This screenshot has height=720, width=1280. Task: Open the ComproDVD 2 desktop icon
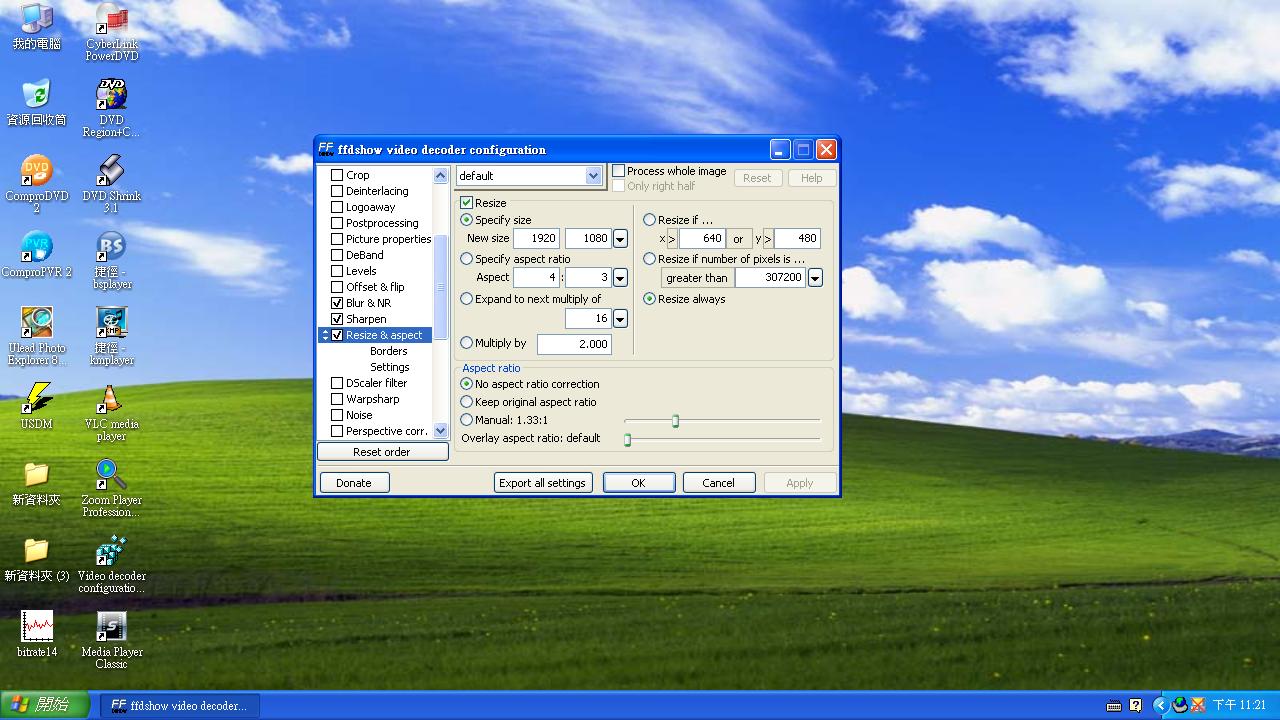(37, 172)
